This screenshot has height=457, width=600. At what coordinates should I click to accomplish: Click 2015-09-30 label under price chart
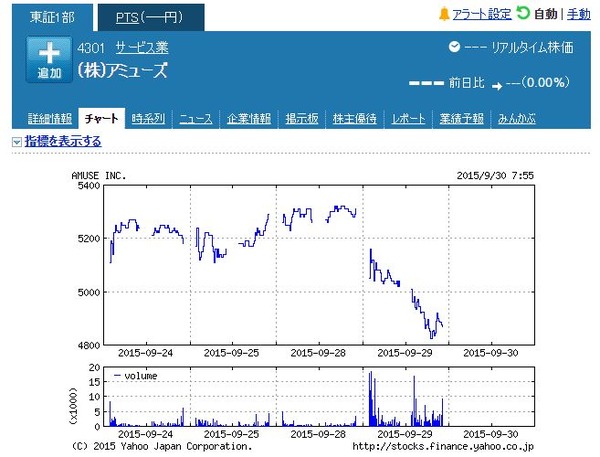(491, 353)
